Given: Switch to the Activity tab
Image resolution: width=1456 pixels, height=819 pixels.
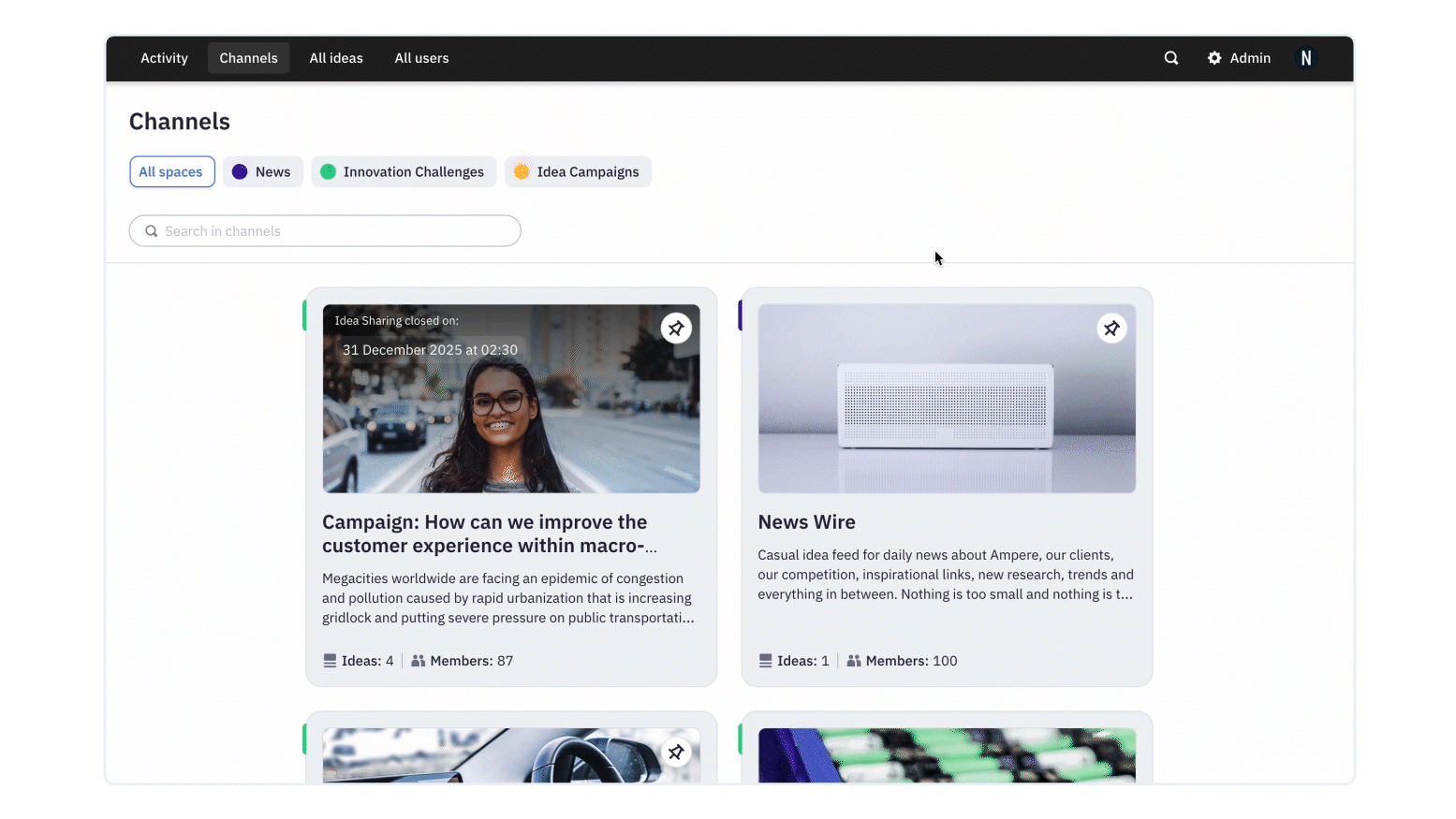Looking at the screenshot, I should click(x=164, y=58).
